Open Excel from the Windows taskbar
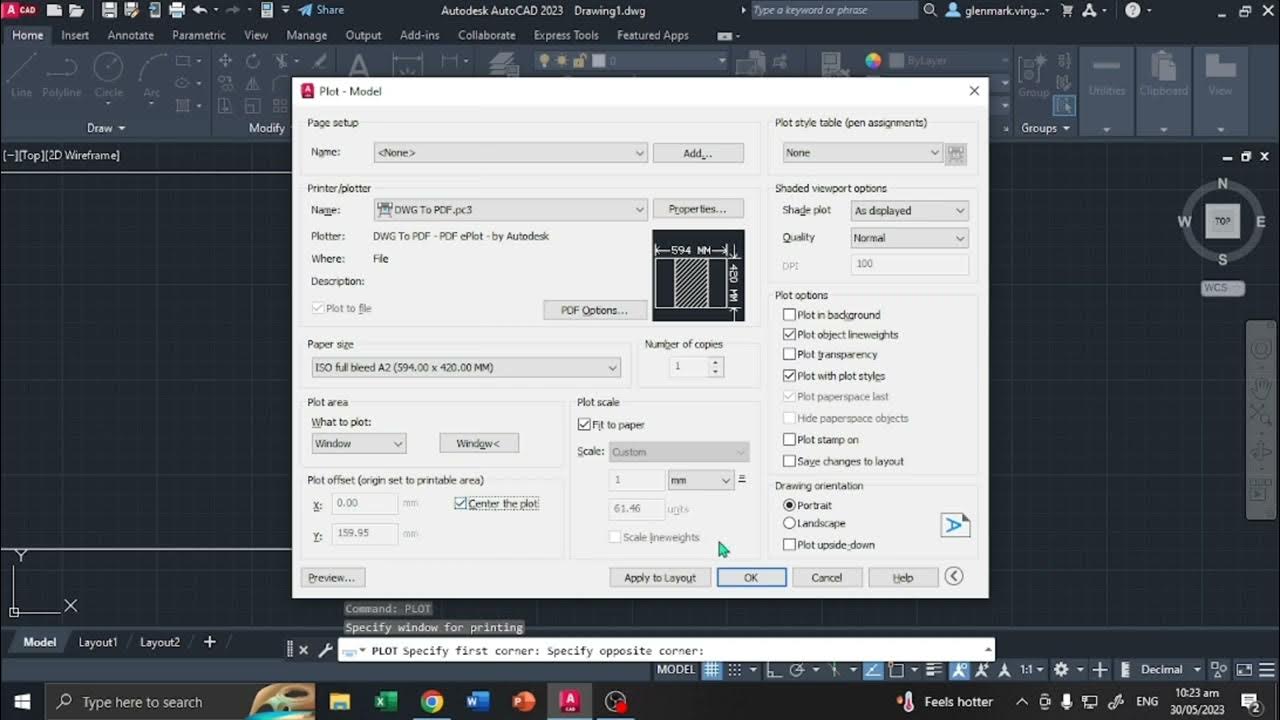Viewport: 1280px width, 720px height. 385,701
